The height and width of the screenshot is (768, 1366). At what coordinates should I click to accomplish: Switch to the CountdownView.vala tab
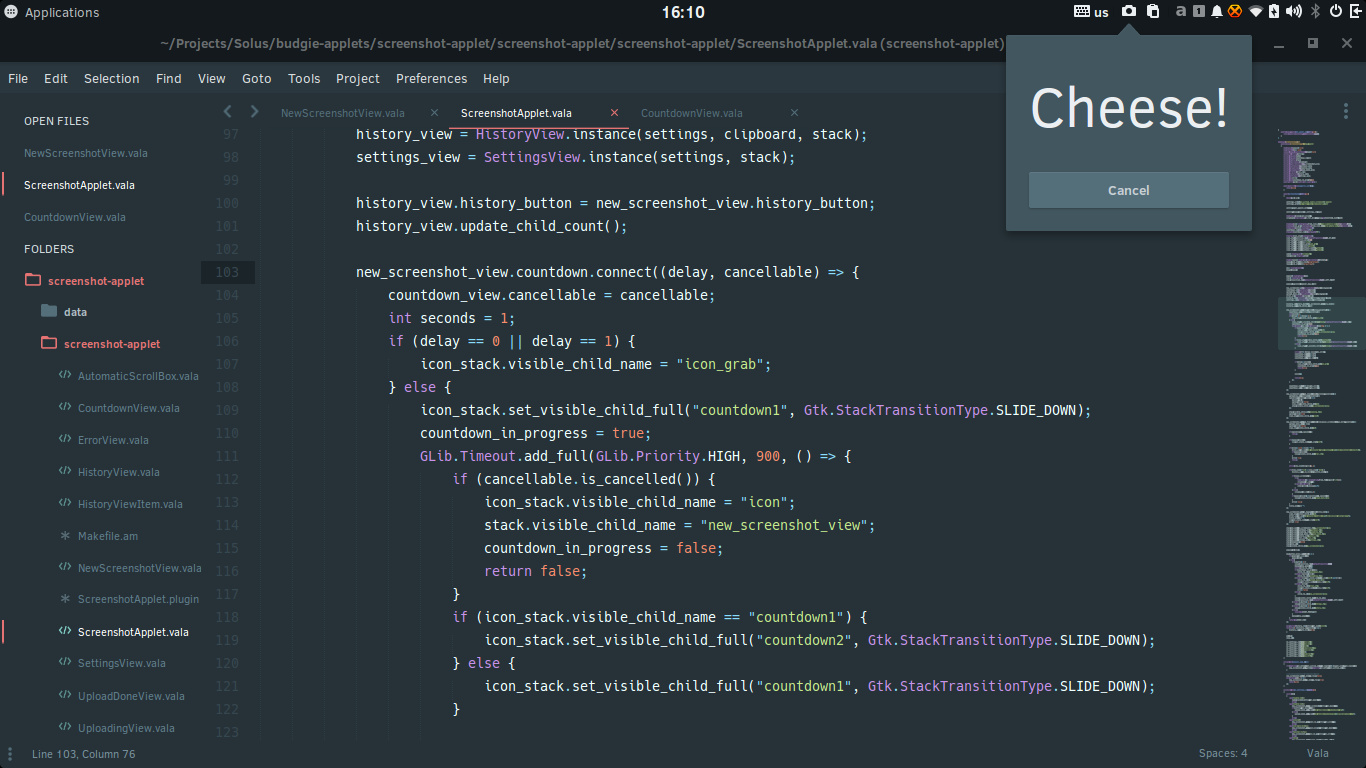[692, 113]
